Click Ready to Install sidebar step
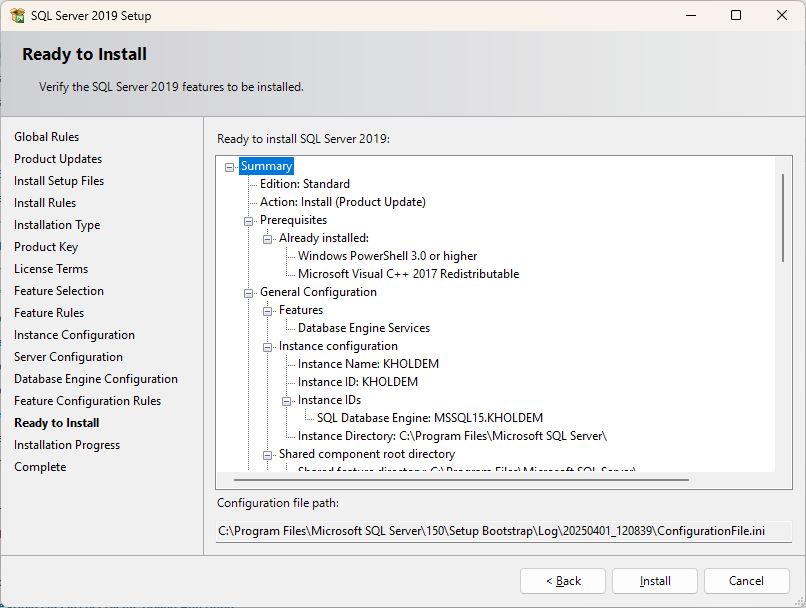The height and width of the screenshot is (608, 806). point(57,423)
